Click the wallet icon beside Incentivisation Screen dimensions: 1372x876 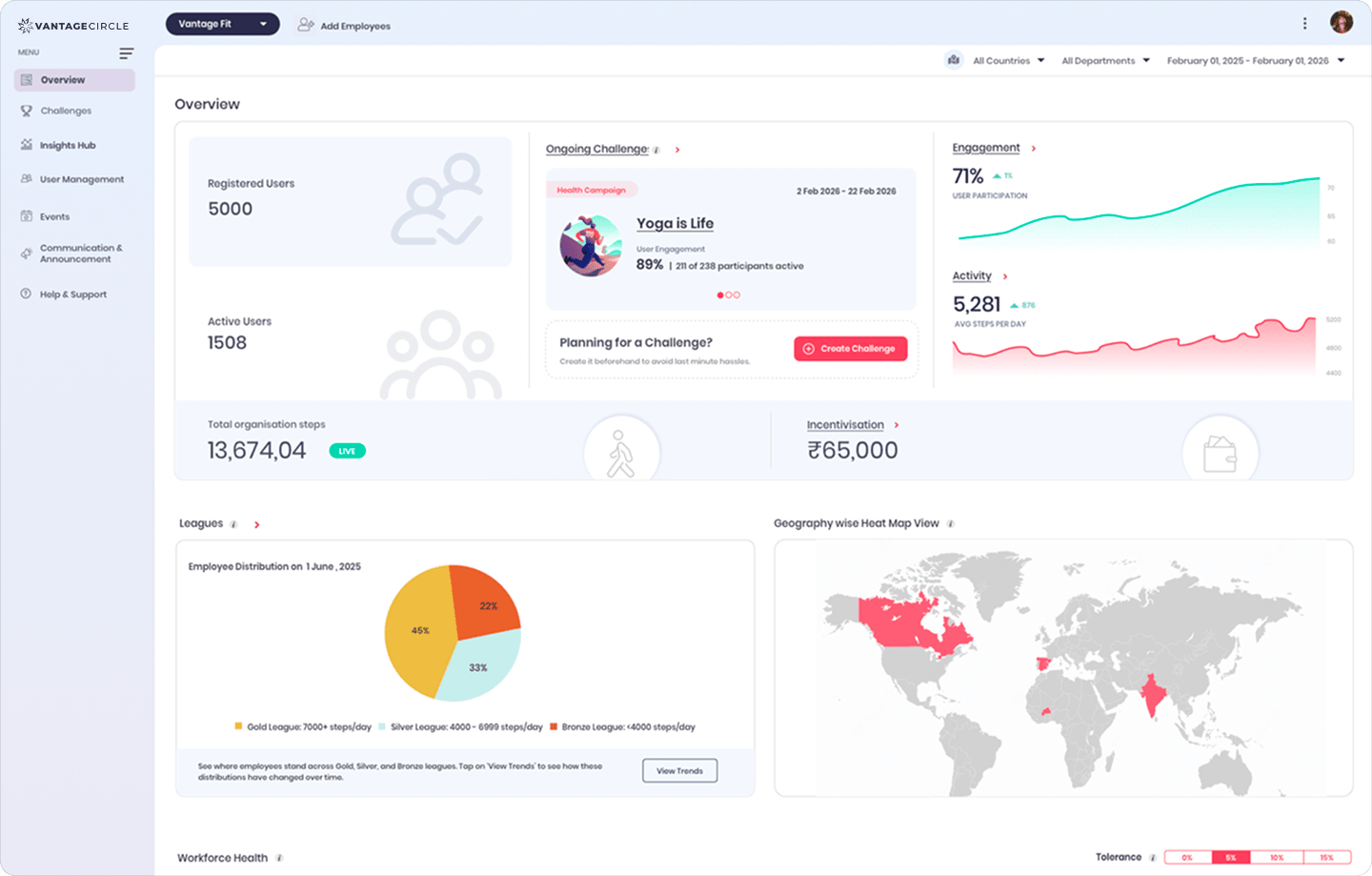1221,449
